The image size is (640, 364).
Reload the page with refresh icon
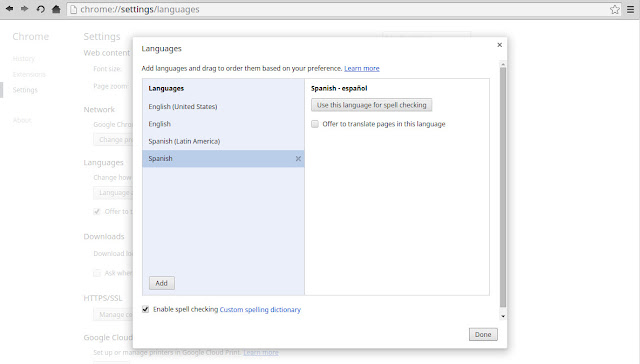point(40,9)
